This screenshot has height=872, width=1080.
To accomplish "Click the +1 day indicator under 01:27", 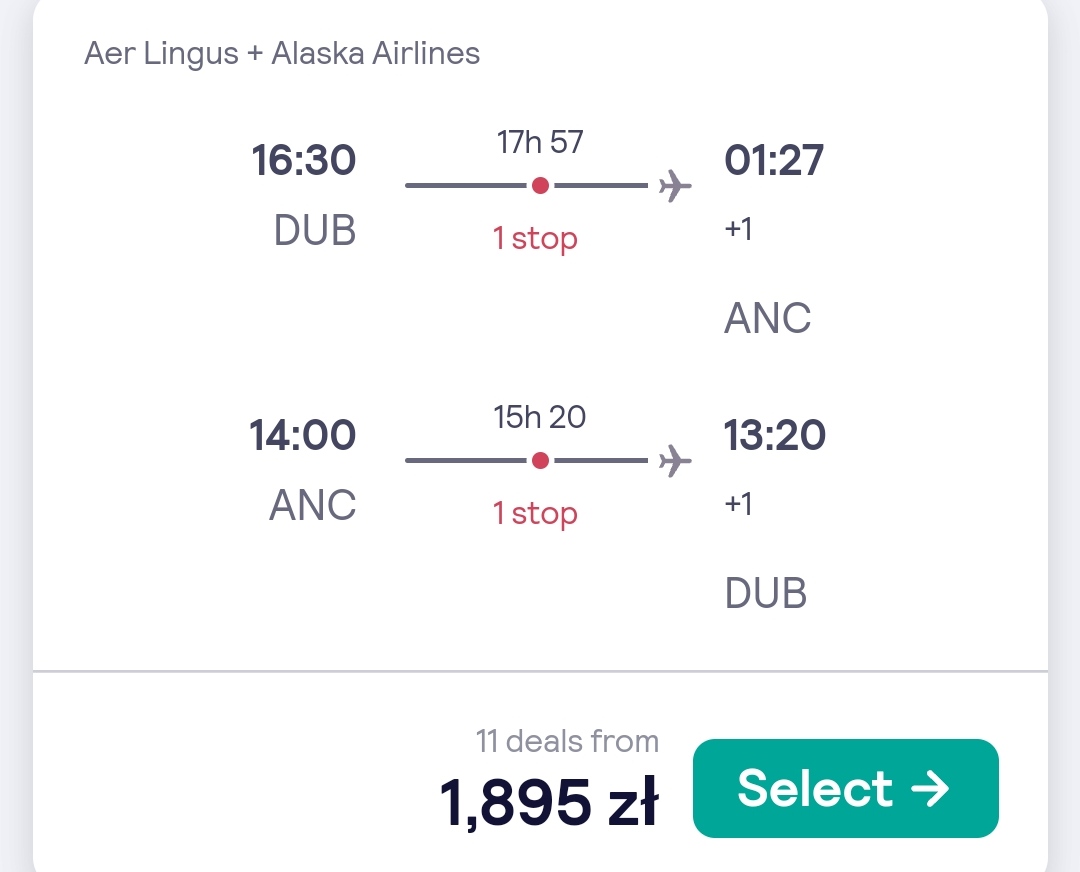I will (x=738, y=229).
